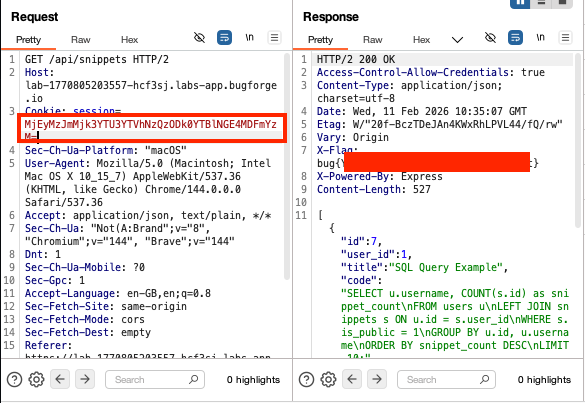This screenshot has height=403, width=585.
Task: Open the Response panel hamburger options menu
Action: (565, 38)
